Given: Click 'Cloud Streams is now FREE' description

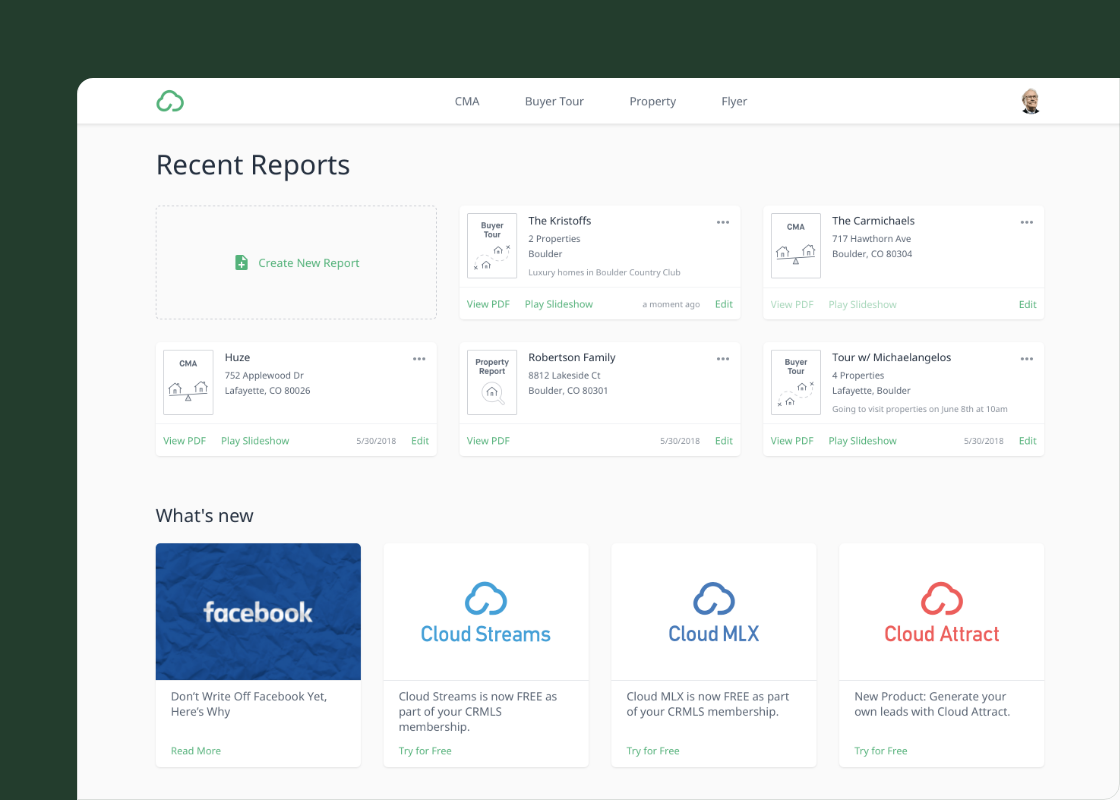Looking at the screenshot, I should click(x=478, y=711).
